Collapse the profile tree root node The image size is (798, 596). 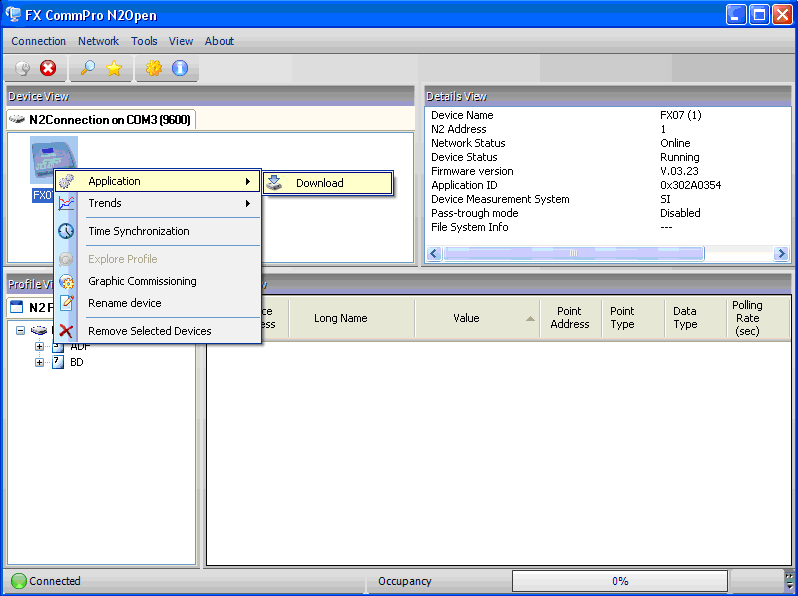[20, 330]
